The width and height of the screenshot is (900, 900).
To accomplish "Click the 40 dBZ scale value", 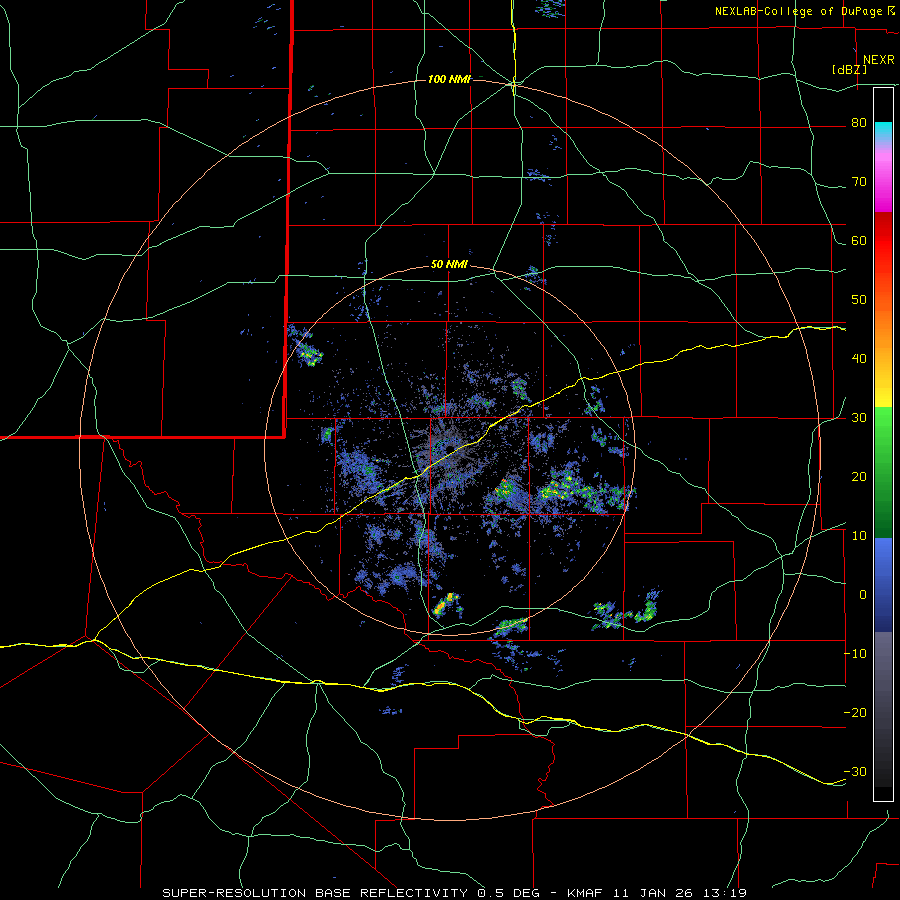I will [x=859, y=359].
